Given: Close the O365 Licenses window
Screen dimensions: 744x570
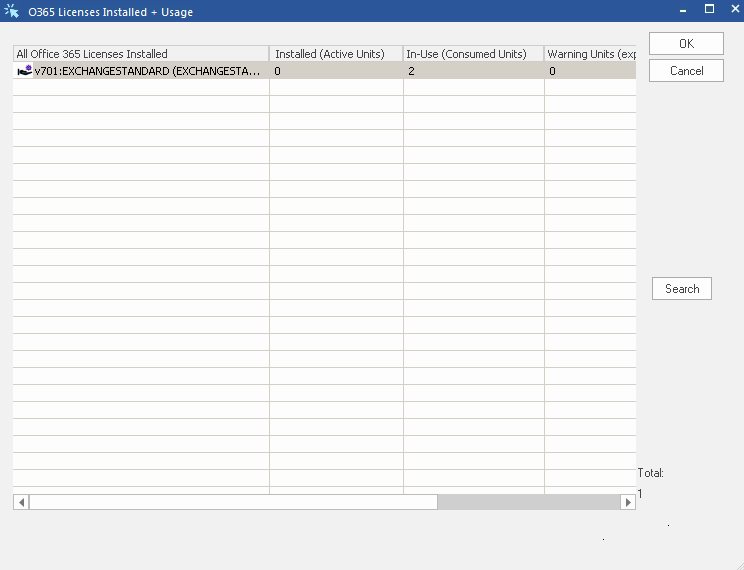Looking at the screenshot, I should 735,9.
